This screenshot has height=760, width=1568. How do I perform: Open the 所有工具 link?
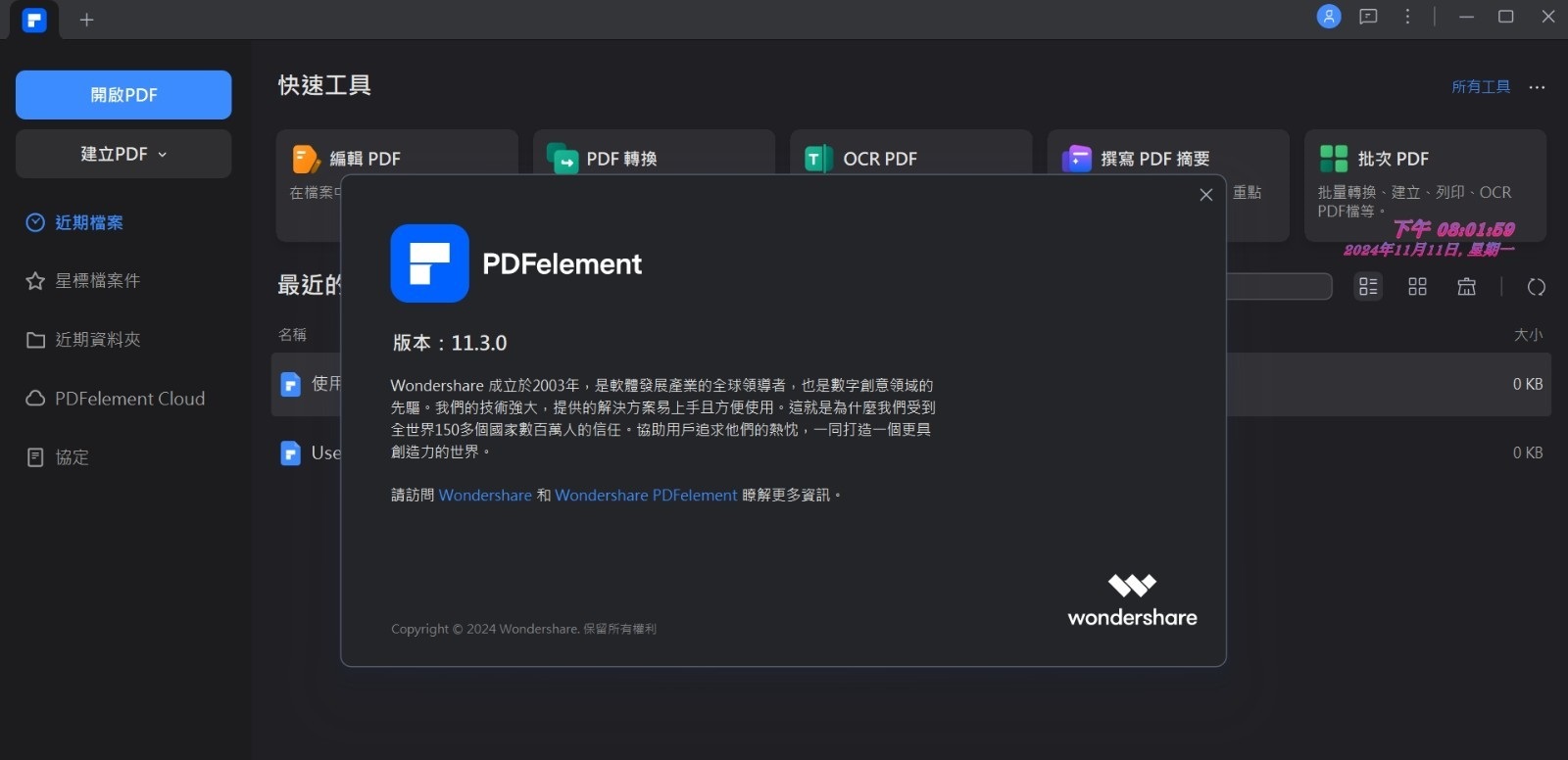pyautogui.click(x=1481, y=87)
